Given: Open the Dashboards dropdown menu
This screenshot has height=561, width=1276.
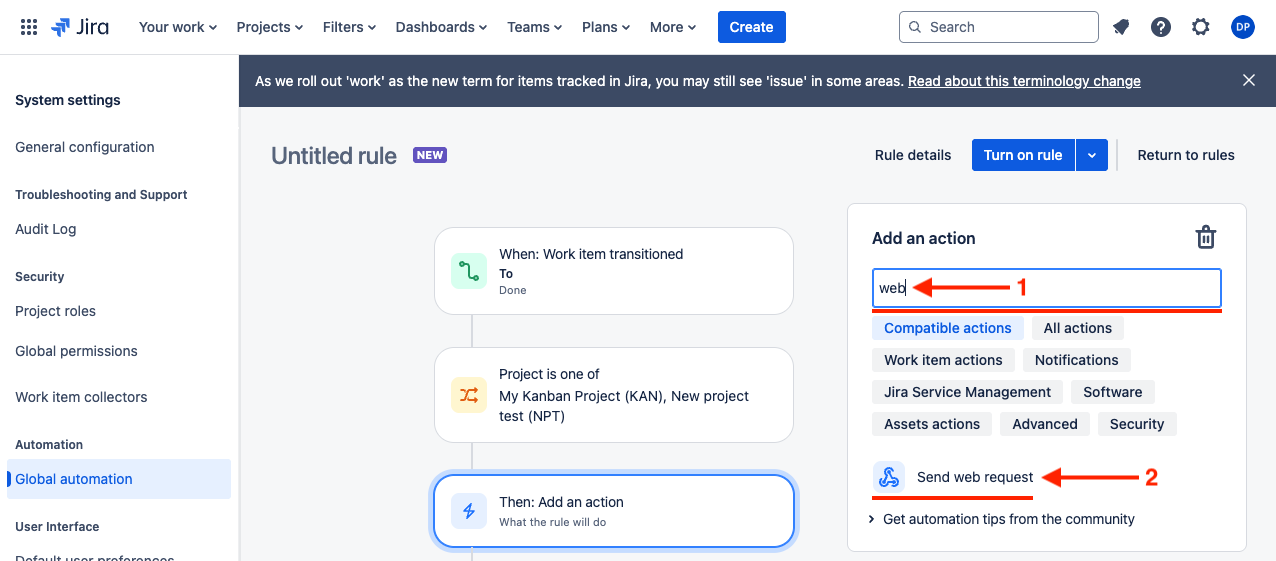Looking at the screenshot, I should coord(442,27).
